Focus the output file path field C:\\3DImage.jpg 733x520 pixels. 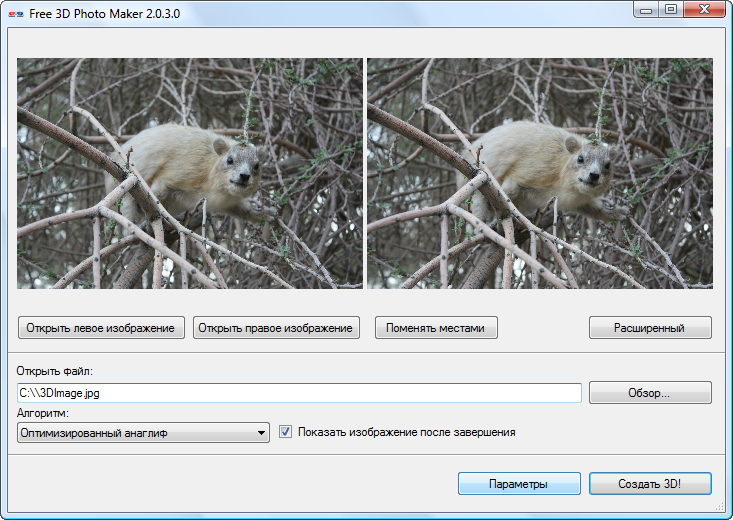coord(299,393)
